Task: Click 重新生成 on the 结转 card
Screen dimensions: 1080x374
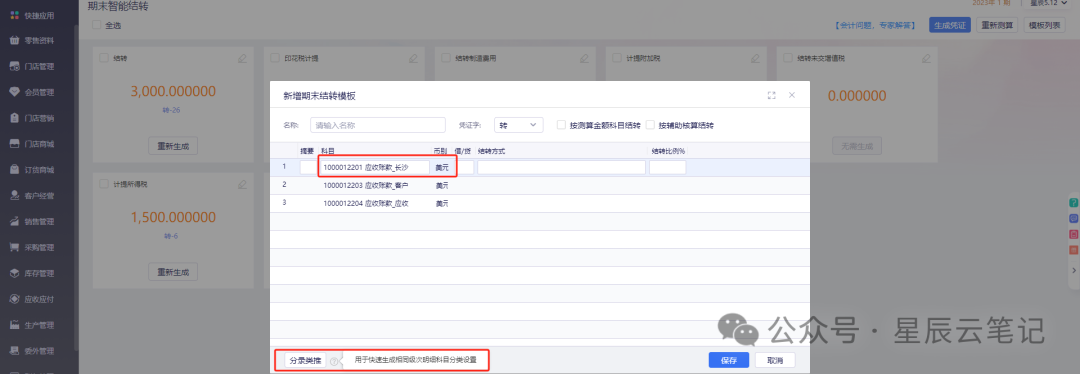Action: pyautogui.click(x=173, y=146)
